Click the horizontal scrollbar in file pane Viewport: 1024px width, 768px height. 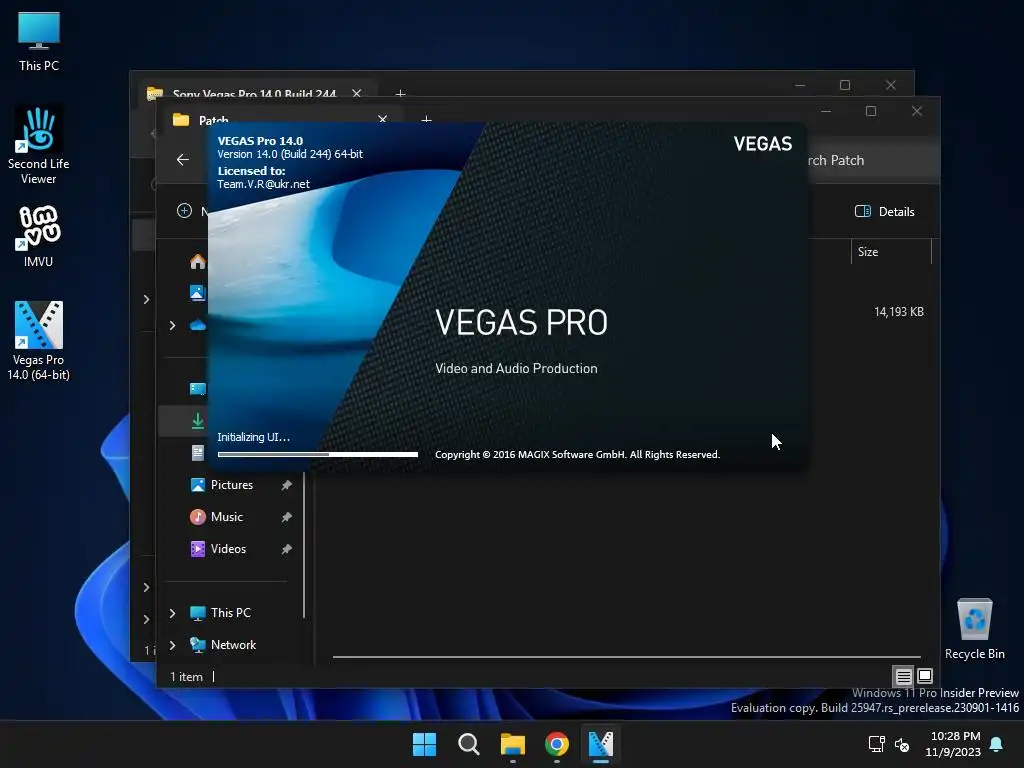[x=626, y=656]
